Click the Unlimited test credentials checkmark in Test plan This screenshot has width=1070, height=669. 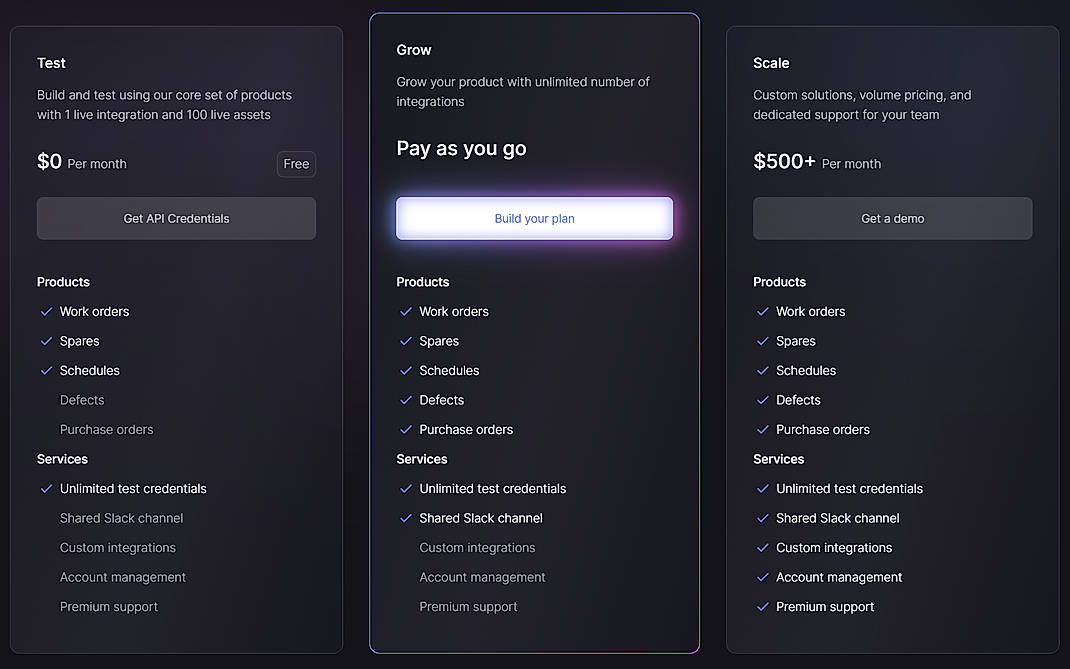(x=46, y=489)
